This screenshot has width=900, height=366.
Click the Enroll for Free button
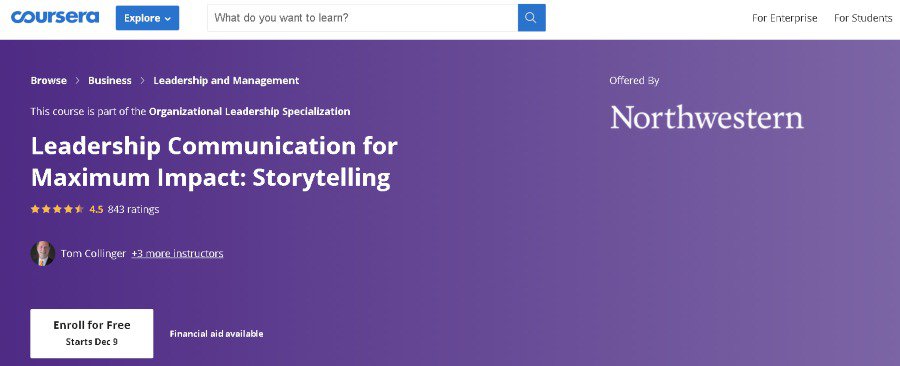click(x=92, y=333)
